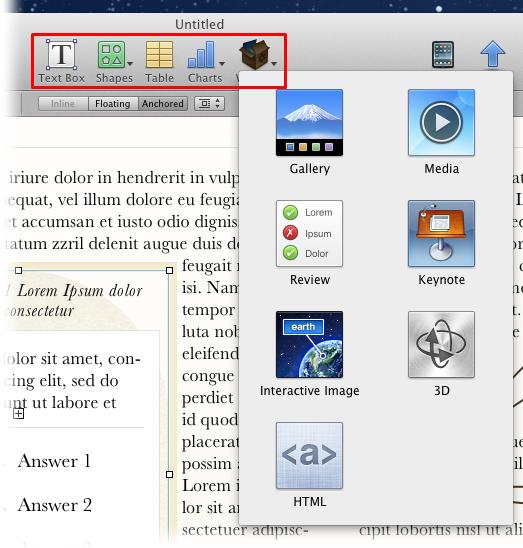The image size is (523, 548).
Task: Click the Widgets box icon
Action: [254, 54]
